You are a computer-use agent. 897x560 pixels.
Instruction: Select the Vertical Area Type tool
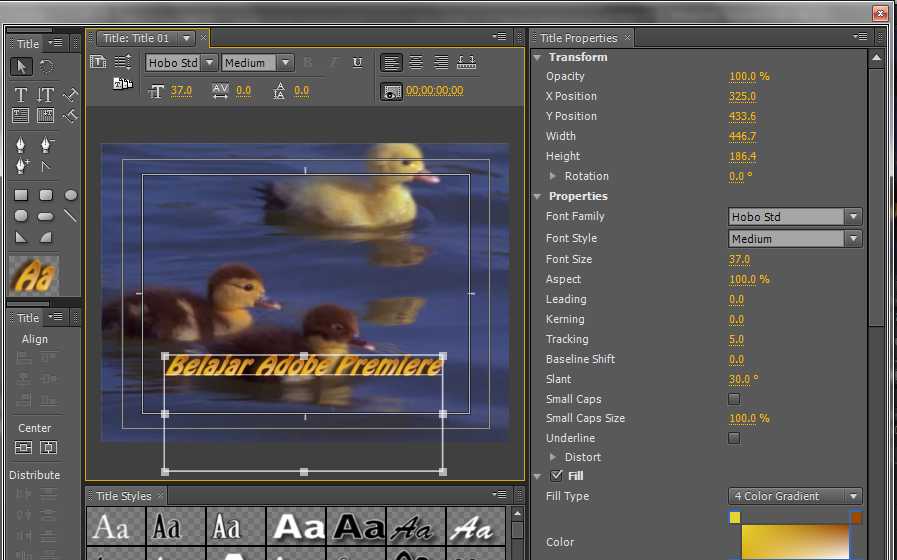pyautogui.click(x=46, y=116)
